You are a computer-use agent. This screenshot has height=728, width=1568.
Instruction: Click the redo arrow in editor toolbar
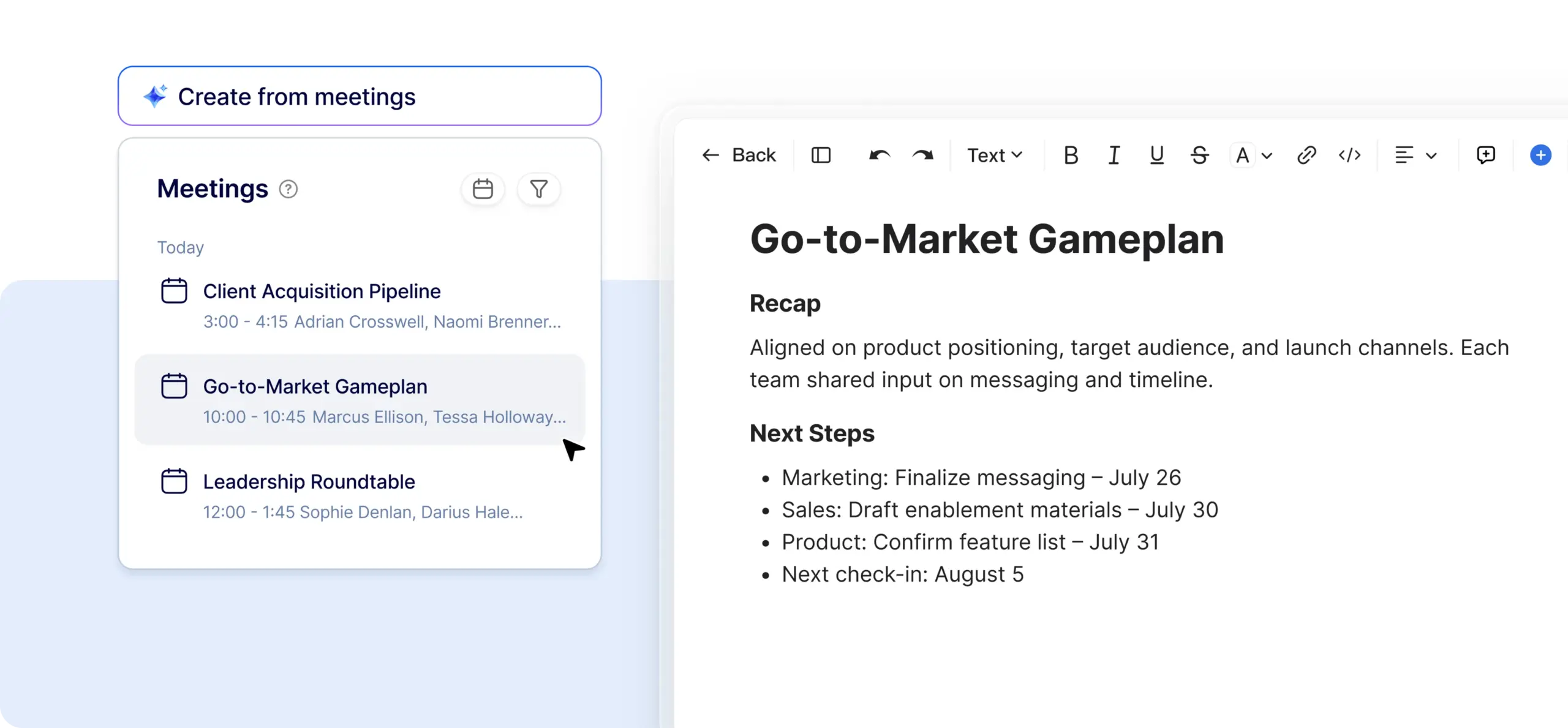(922, 156)
